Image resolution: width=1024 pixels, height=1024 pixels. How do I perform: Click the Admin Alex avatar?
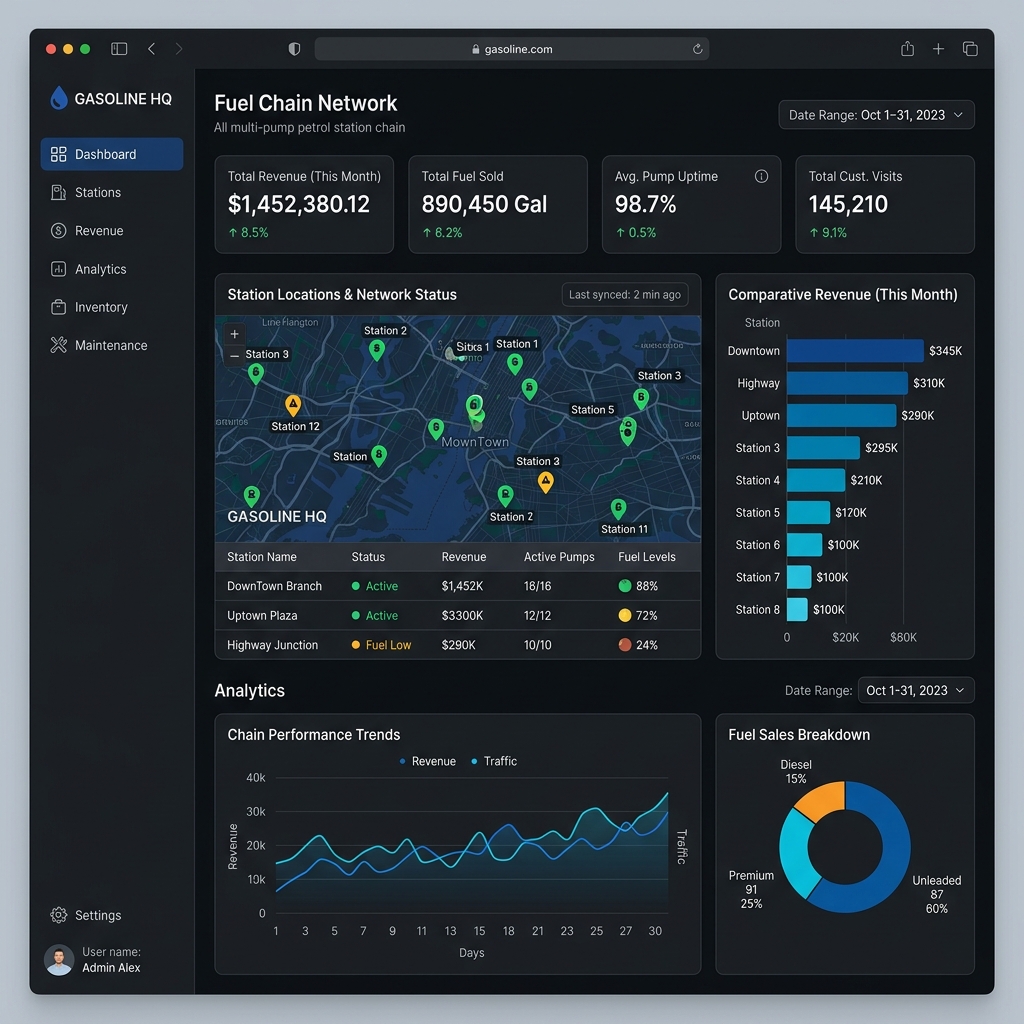pos(59,960)
